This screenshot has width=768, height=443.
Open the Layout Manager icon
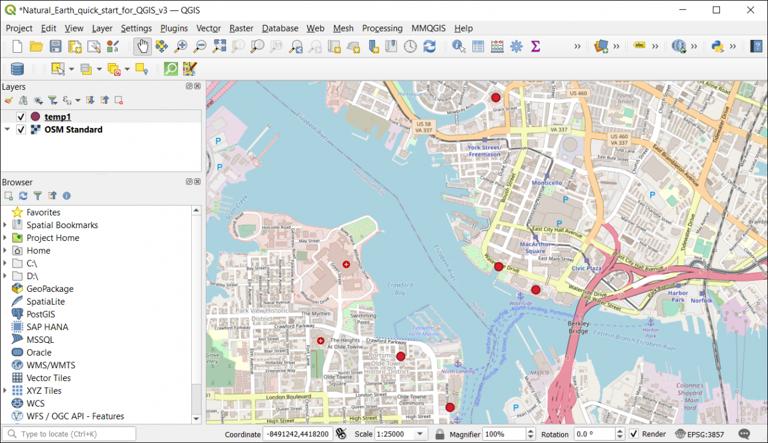[94, 47]
